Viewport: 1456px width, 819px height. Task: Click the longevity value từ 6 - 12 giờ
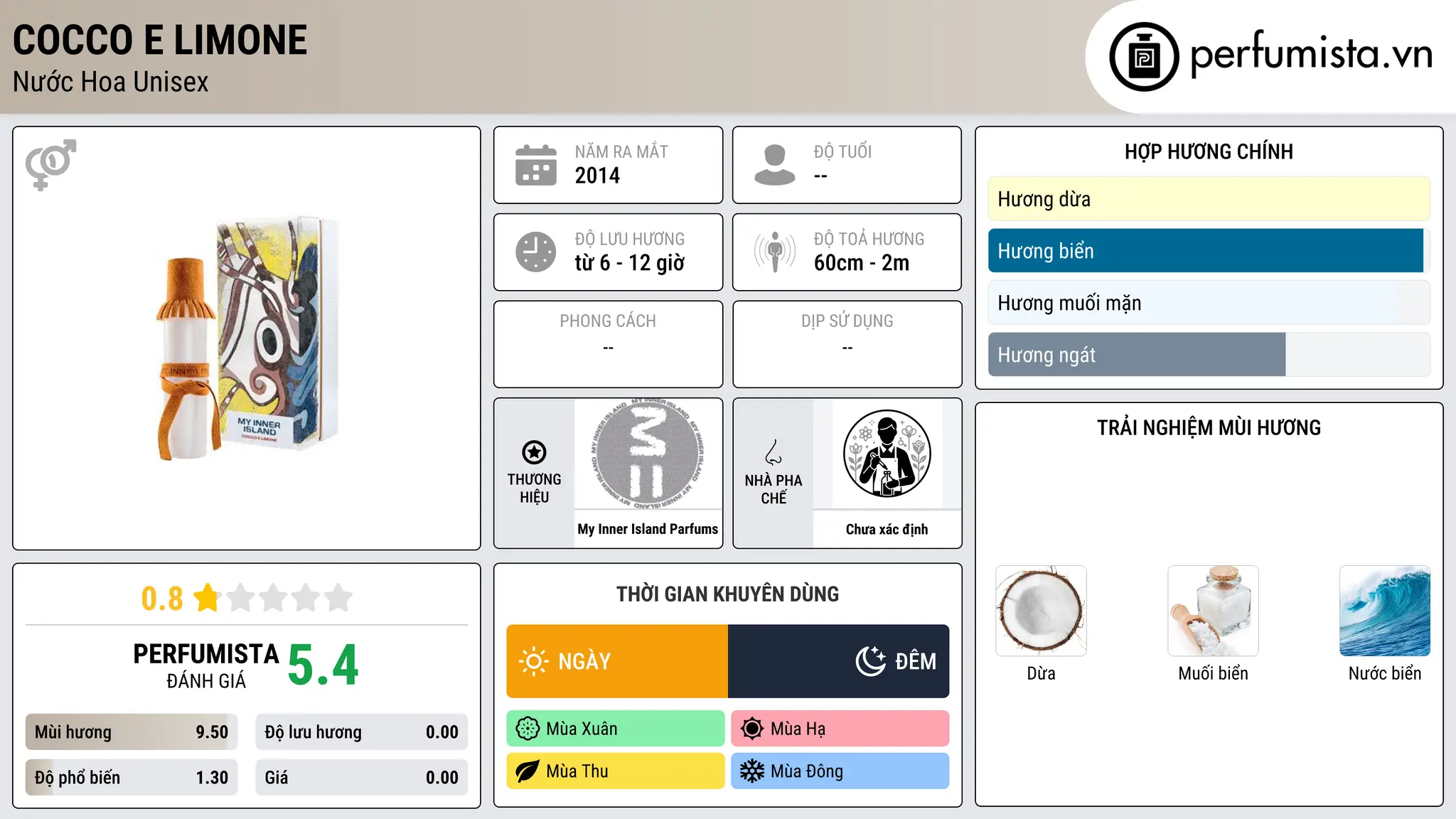tap(630, 263)
